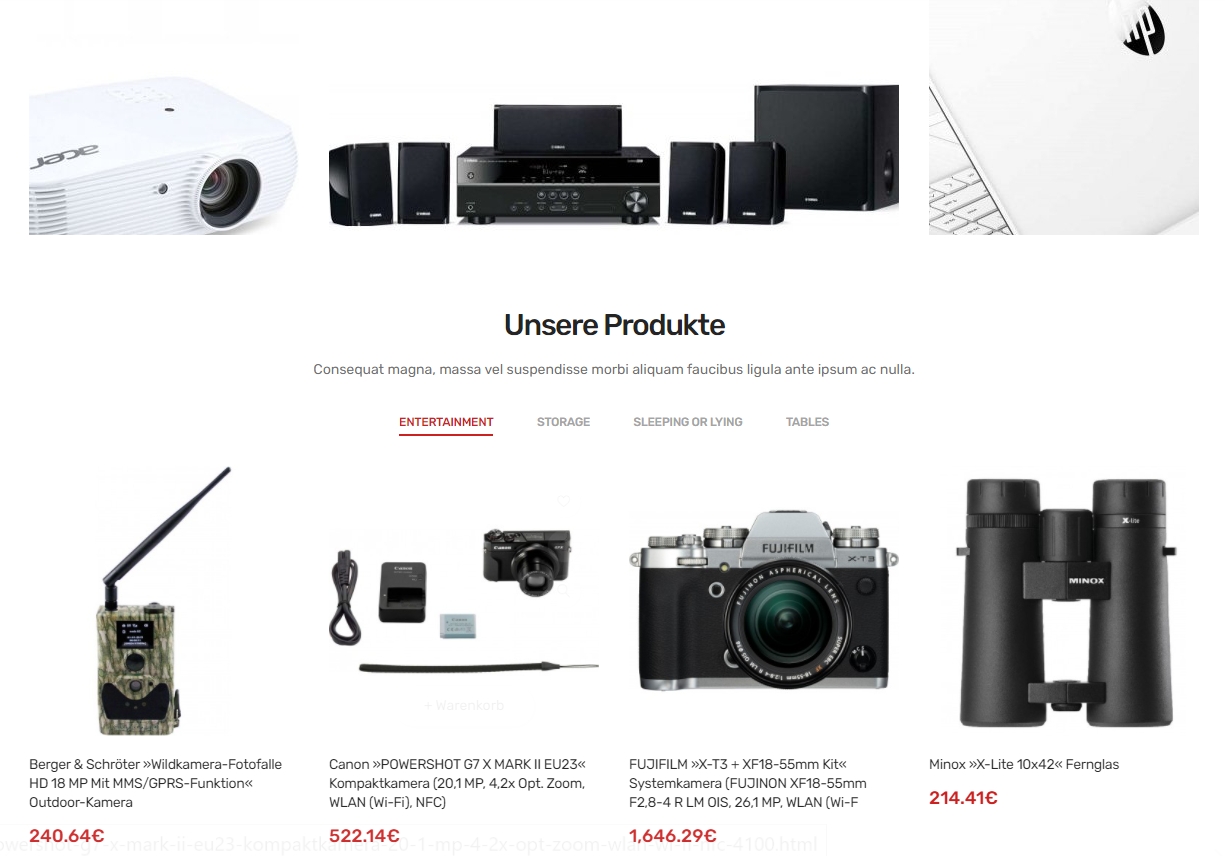Open the Acer projector banner image

coord(164,117)
